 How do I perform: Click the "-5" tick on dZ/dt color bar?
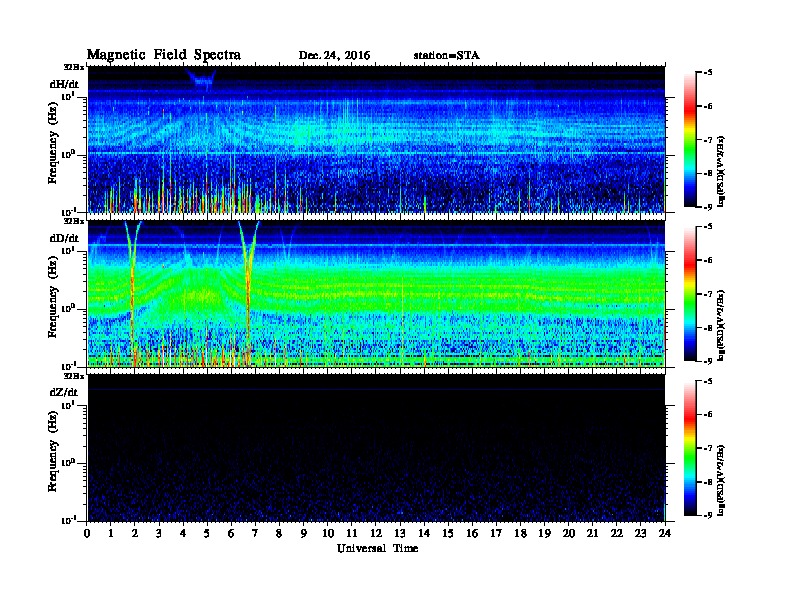(707, 381)
